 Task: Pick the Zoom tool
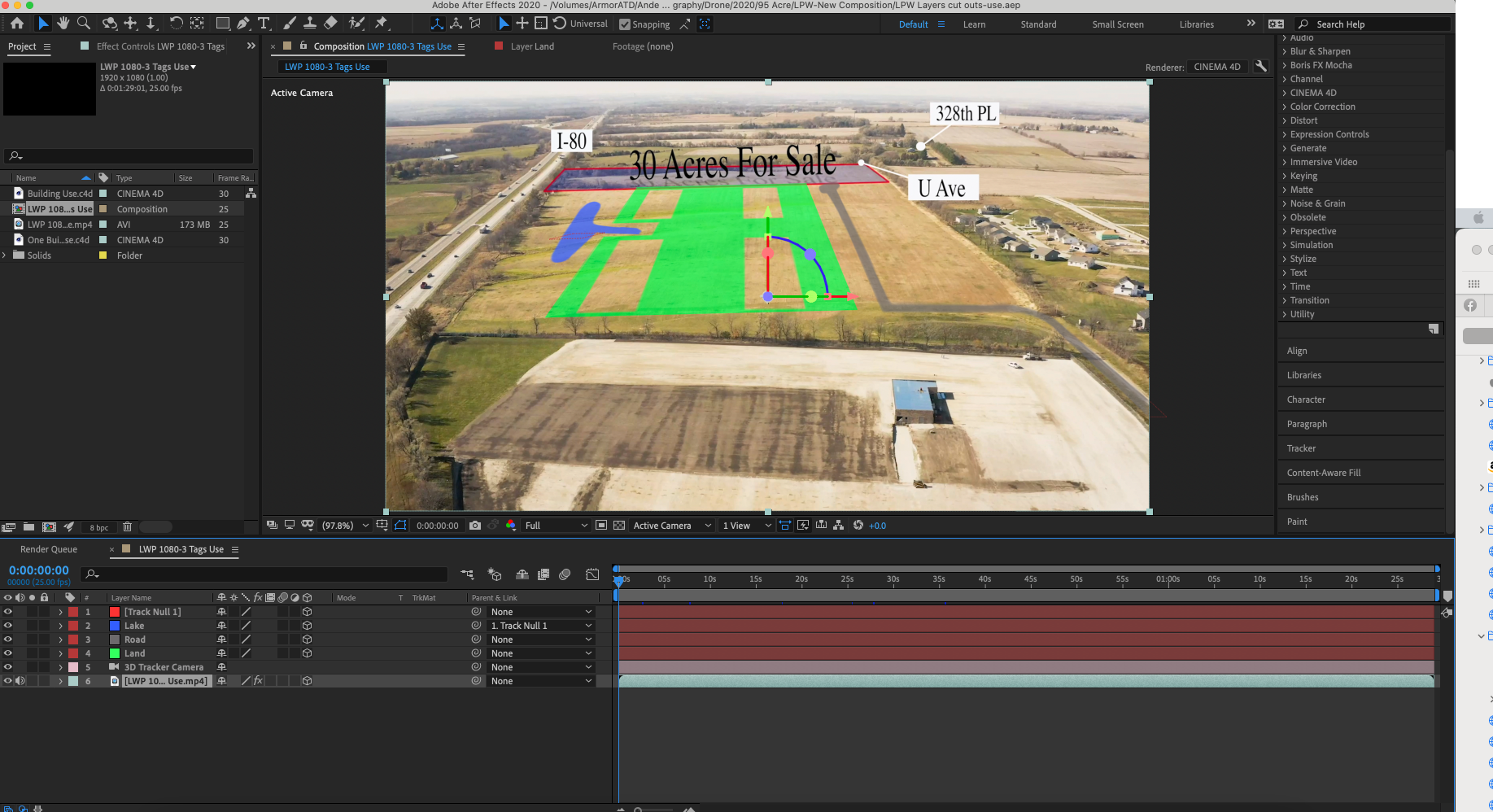click(84, 24)
